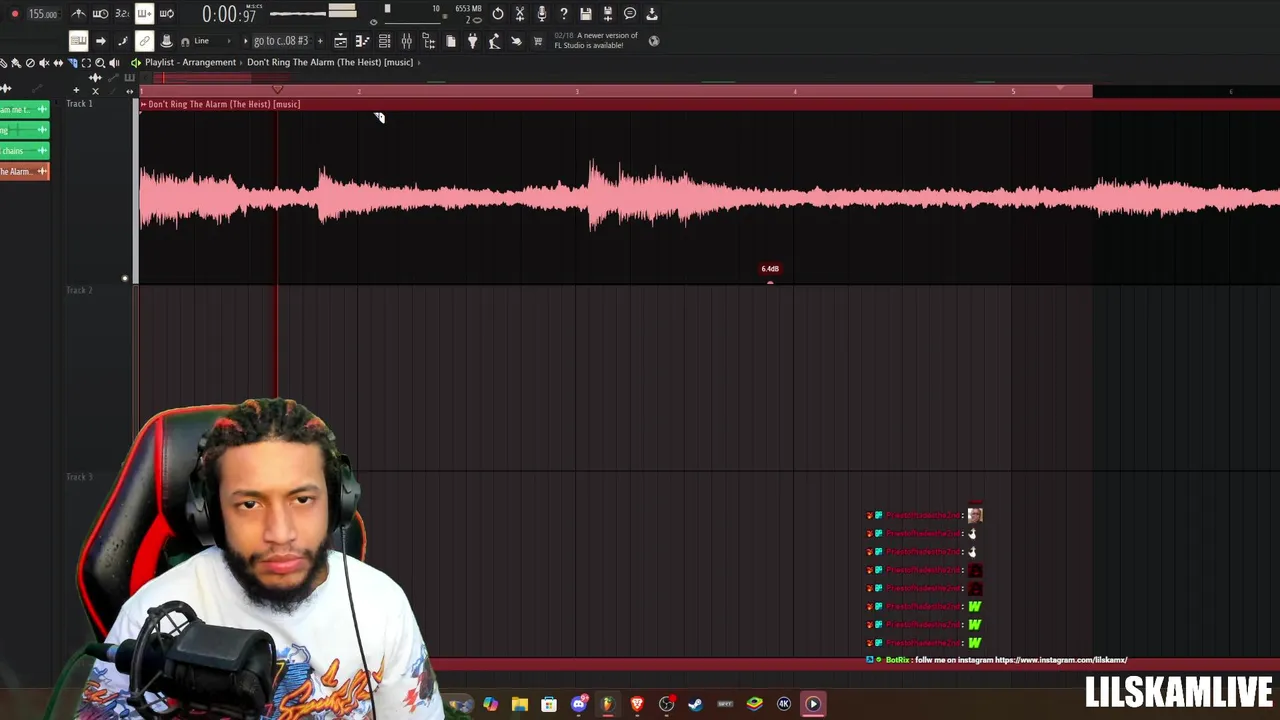Select the slip tool double-arrow icon
This screenshot has height=720, width=1280.
(x=58, y=63)
